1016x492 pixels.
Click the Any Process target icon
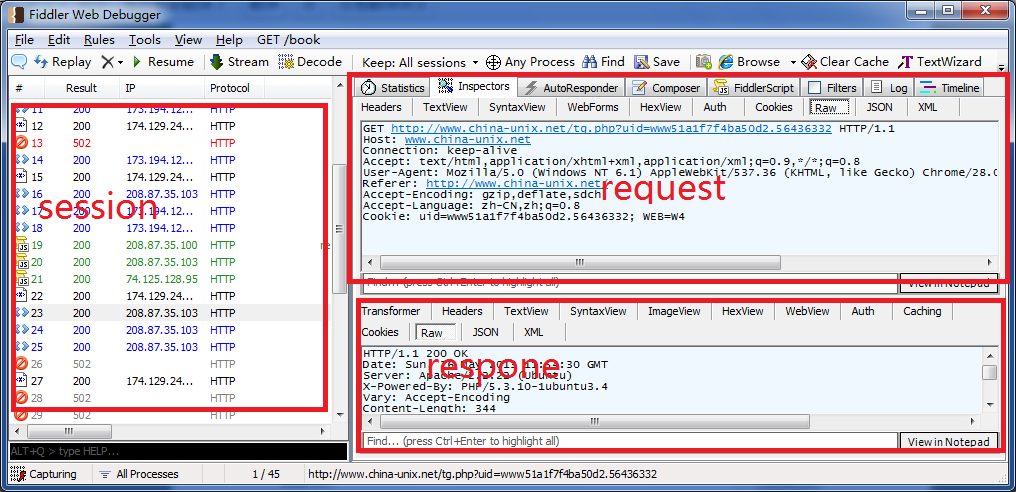(493, 62)
